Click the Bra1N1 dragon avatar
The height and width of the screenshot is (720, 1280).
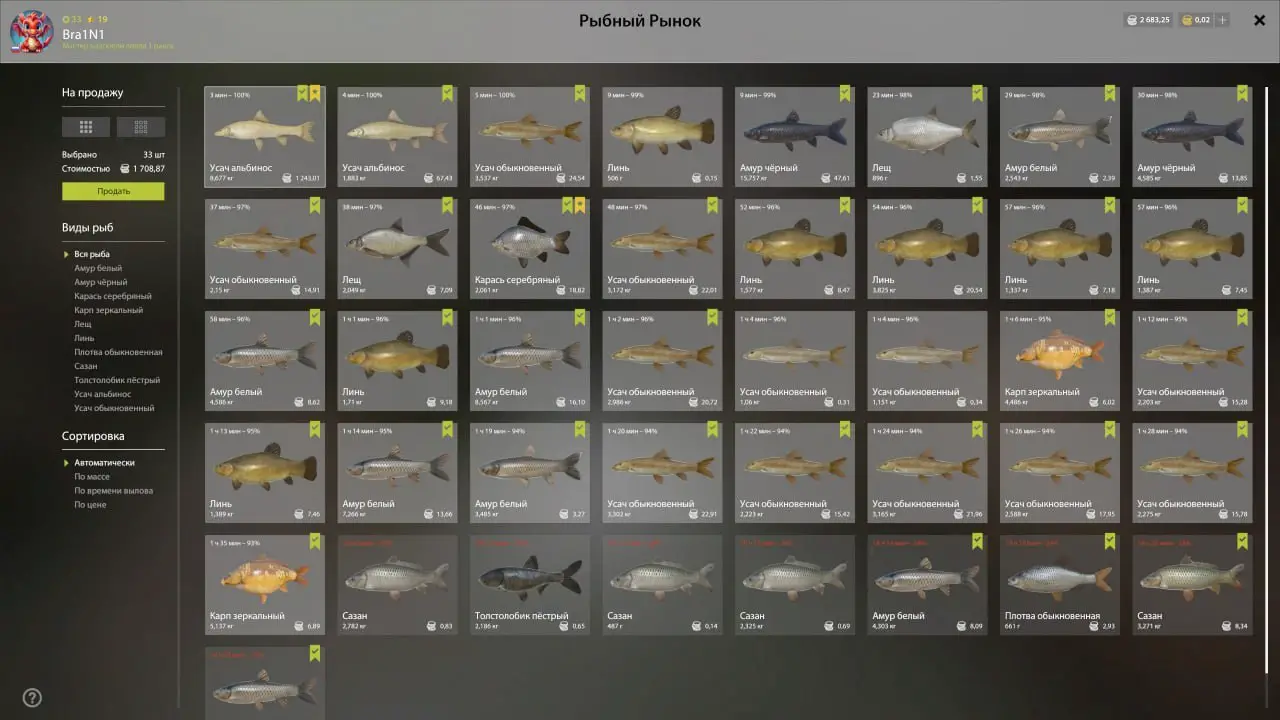[x=31, y=32]
